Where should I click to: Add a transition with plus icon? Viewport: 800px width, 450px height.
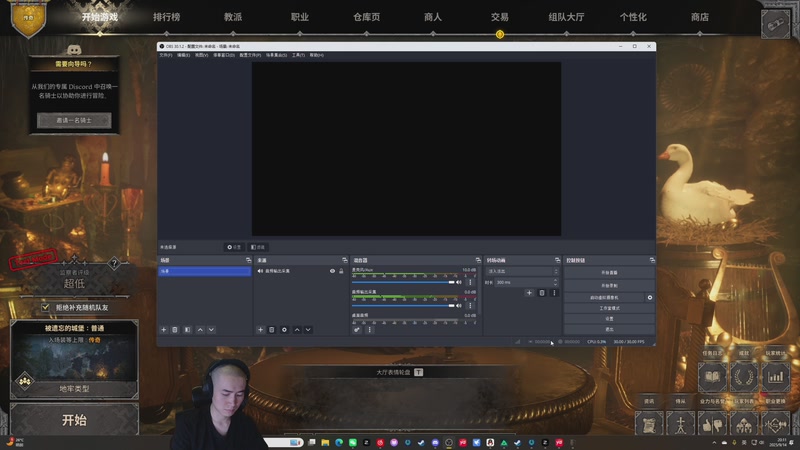(529, 293)
